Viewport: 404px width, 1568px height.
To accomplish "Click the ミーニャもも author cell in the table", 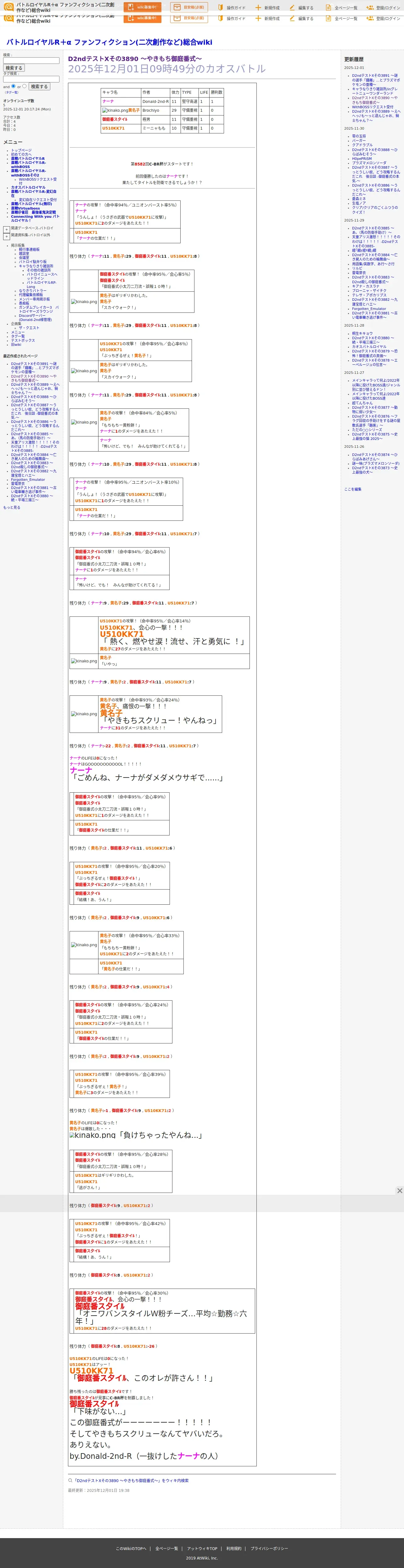I will pyautogui.click(x=155, y=128).
